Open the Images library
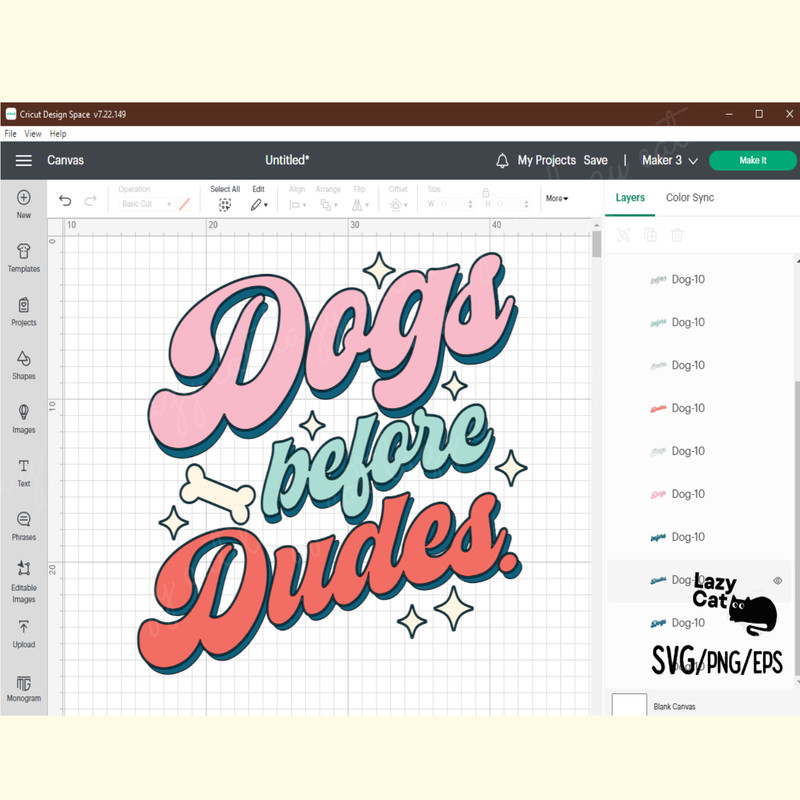This screenshot has height=800, width=800. click(24, 413)
